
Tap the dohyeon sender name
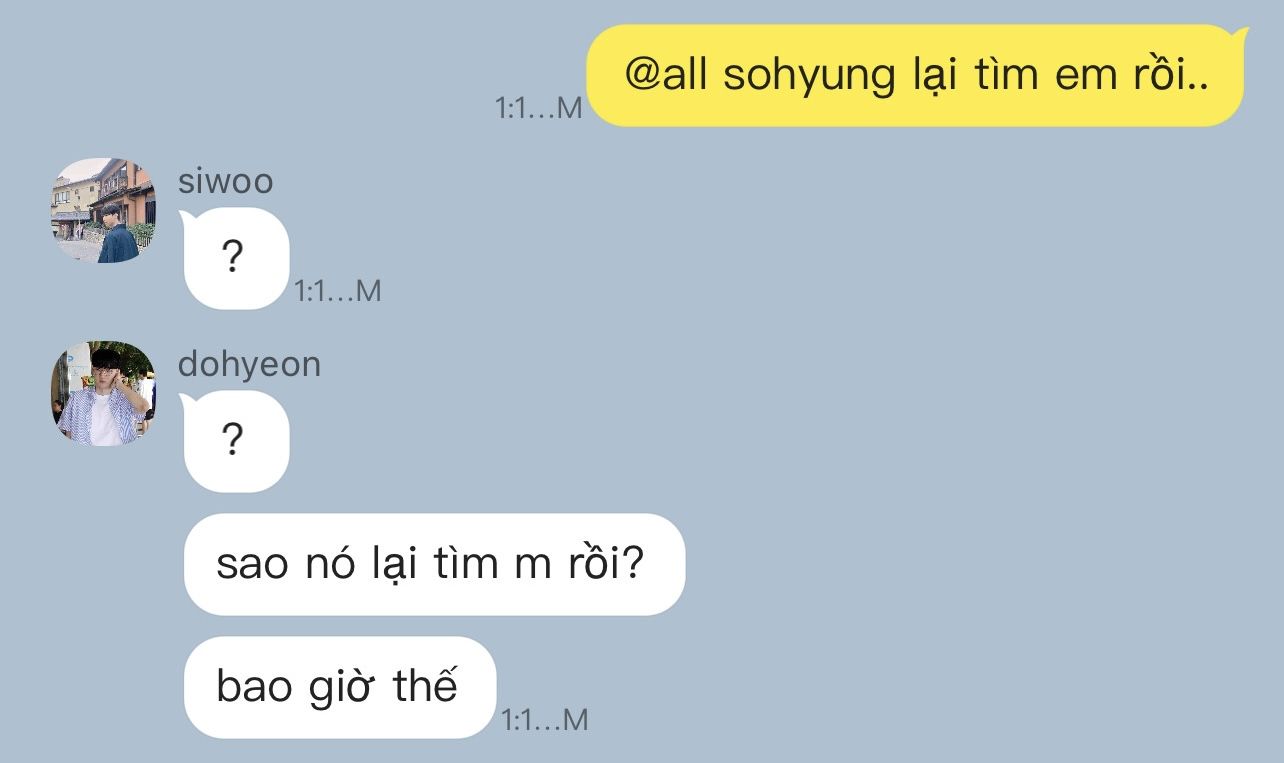coord(249,364)
